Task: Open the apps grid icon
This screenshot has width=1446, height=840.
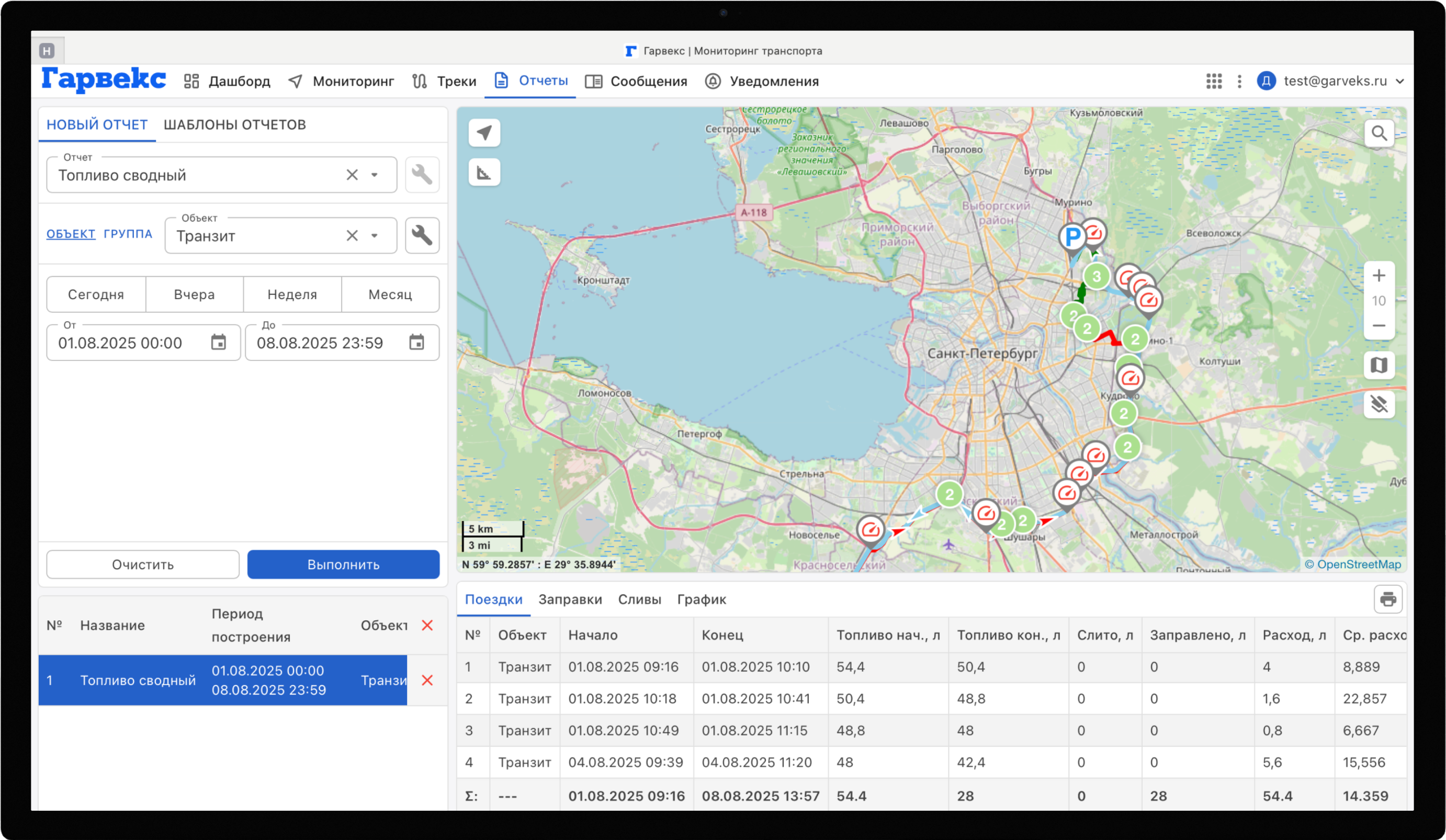Action: [1214, 82]
